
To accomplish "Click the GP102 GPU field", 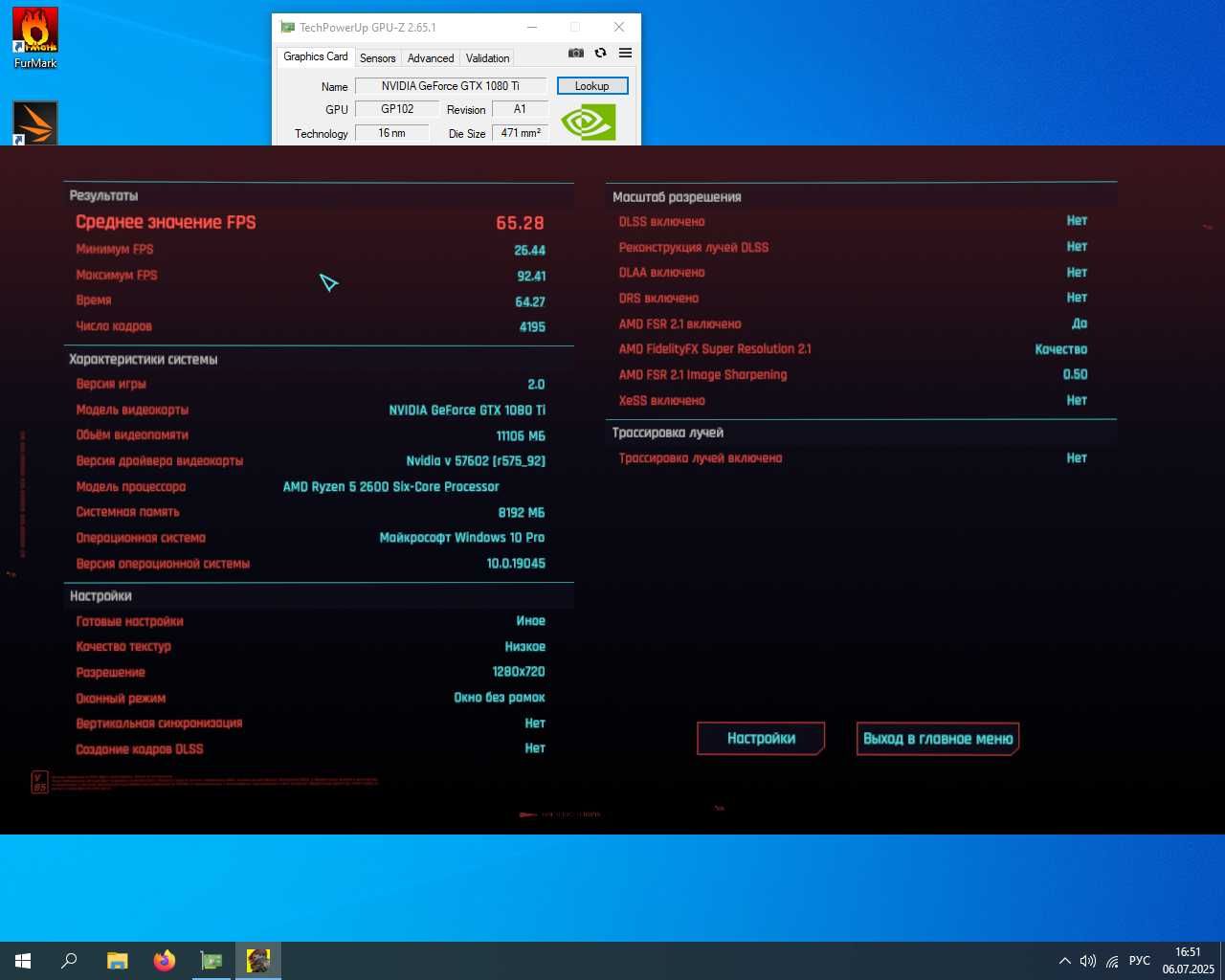I will coord(397,109).
